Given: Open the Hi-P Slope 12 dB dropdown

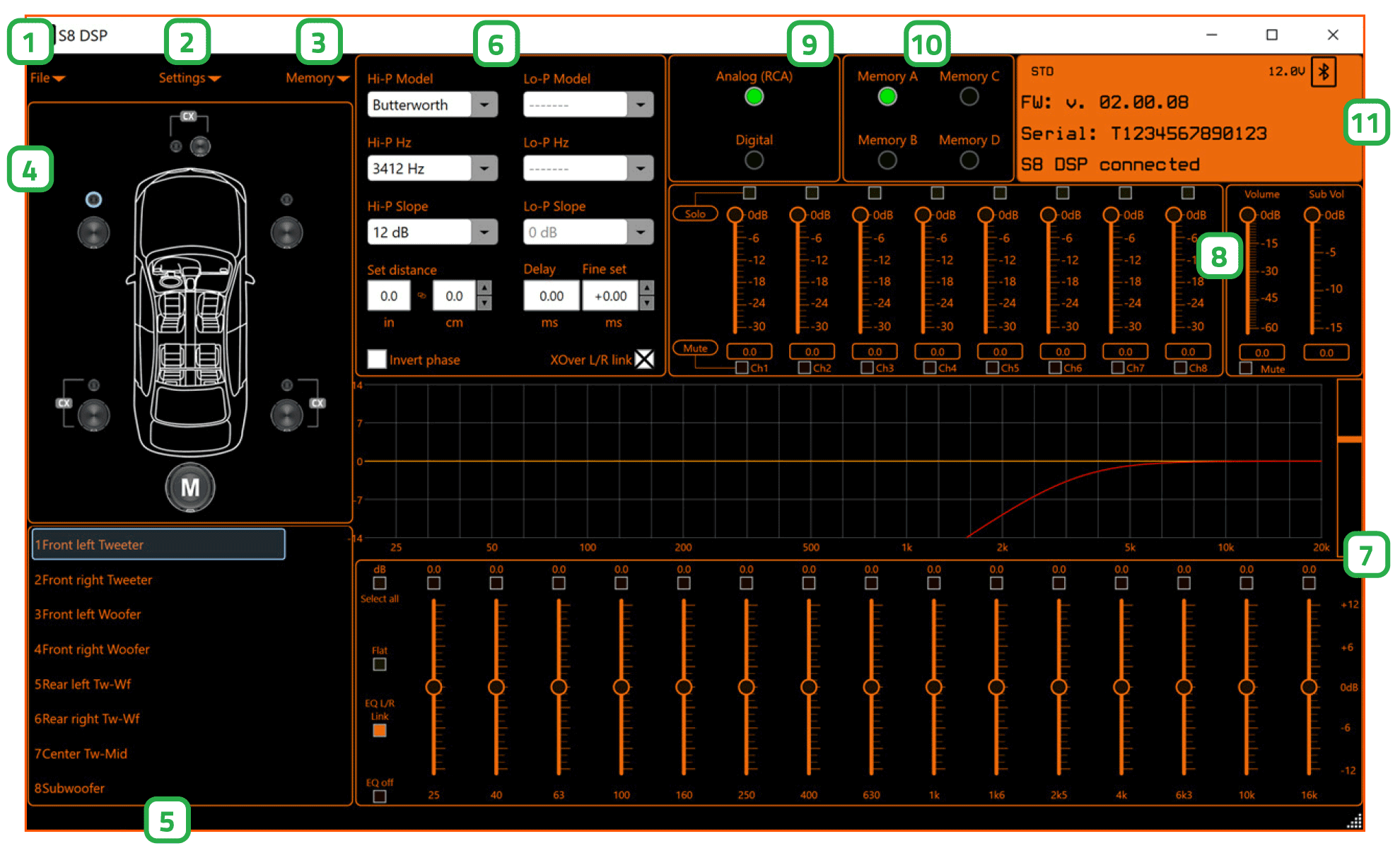Looking at the screenshot, I should tap(484, 232).
